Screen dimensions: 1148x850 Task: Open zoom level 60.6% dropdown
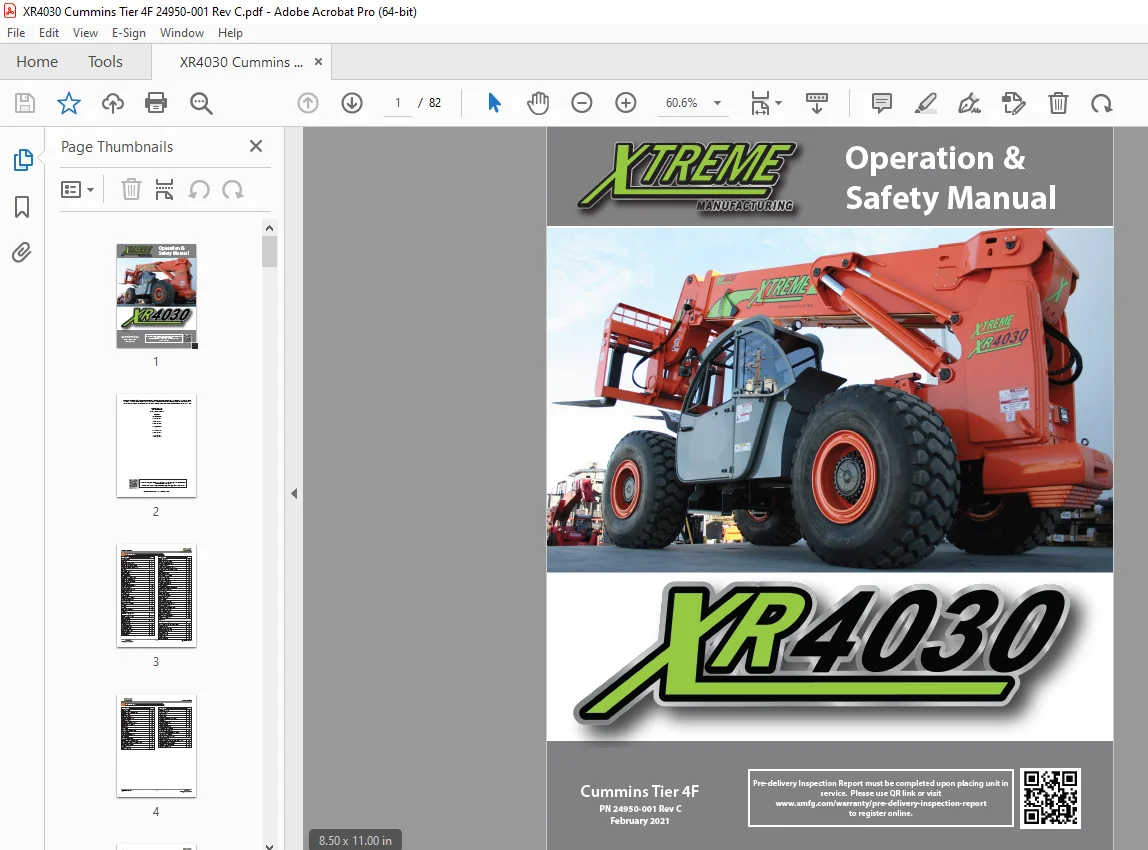point(718,103)
